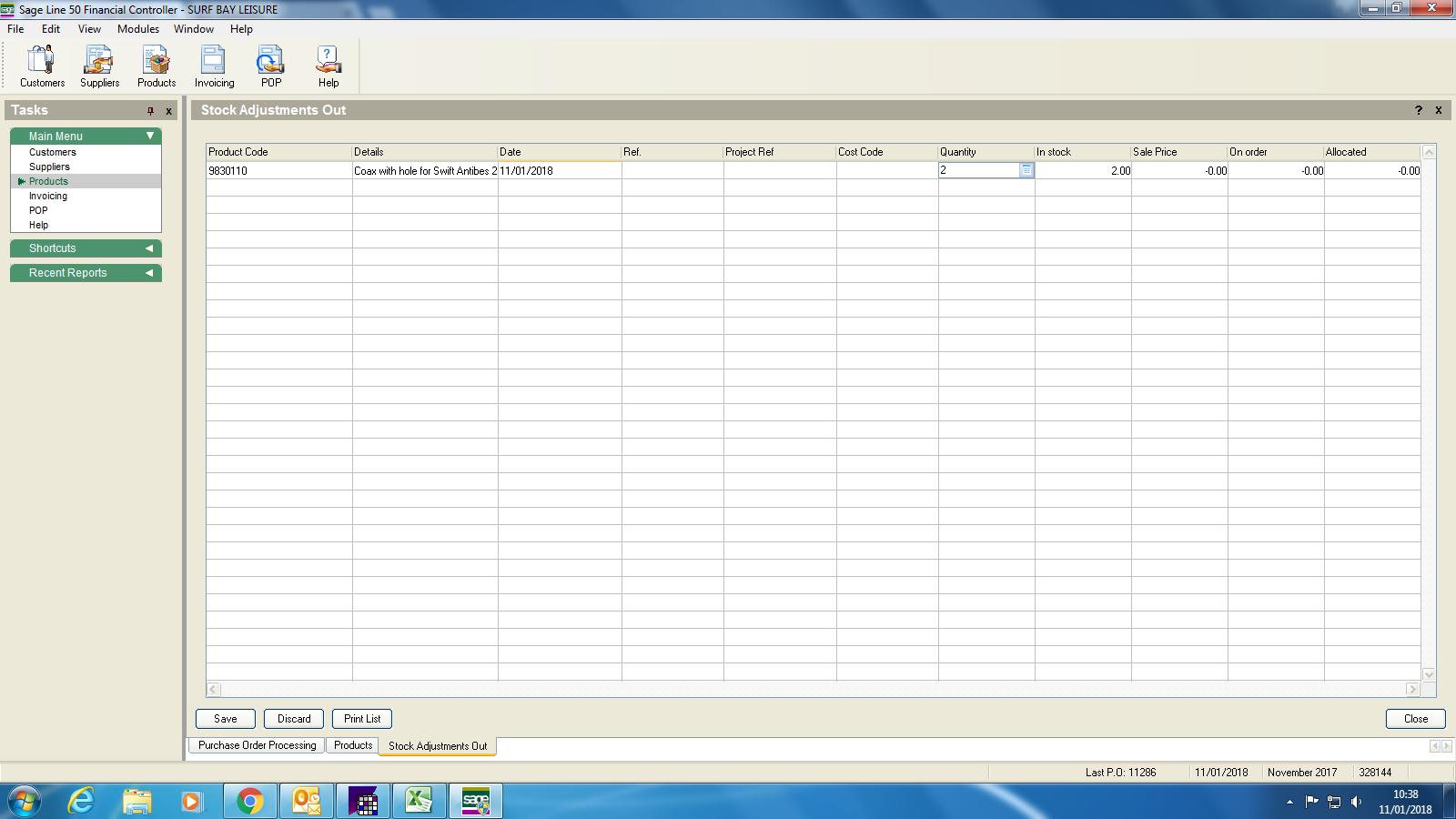
Task: Open the POP toolbar icon
Action: point(270,66)
